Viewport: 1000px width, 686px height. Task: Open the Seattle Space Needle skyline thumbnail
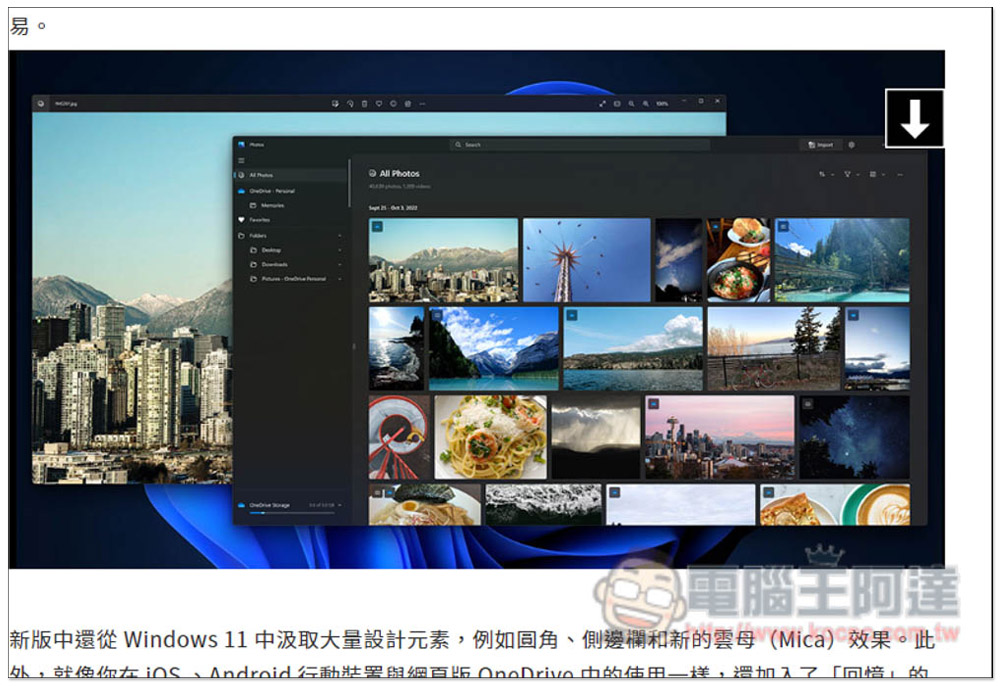click(719, 437)
